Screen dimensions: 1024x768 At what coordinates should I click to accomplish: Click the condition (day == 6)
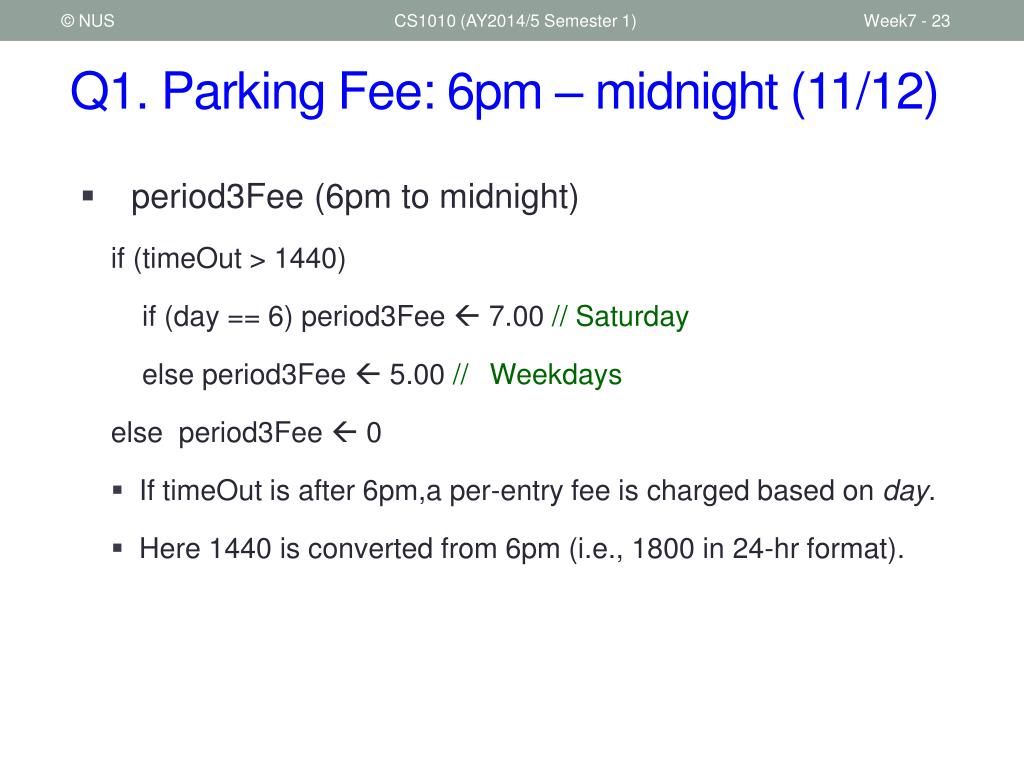pyautogui.click(x=229, y=317)
